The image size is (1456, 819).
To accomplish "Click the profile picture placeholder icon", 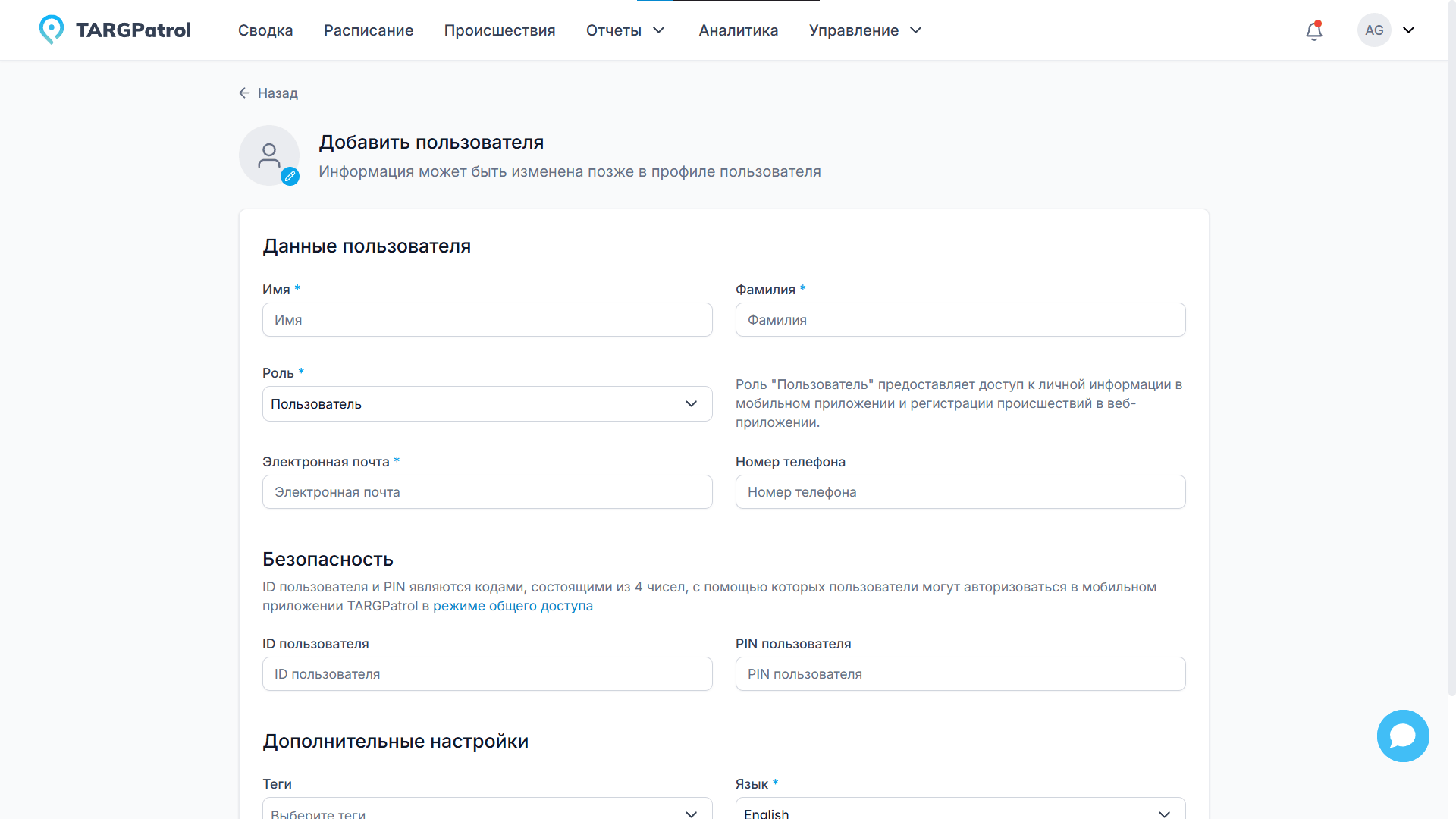I will pos(268,155).
